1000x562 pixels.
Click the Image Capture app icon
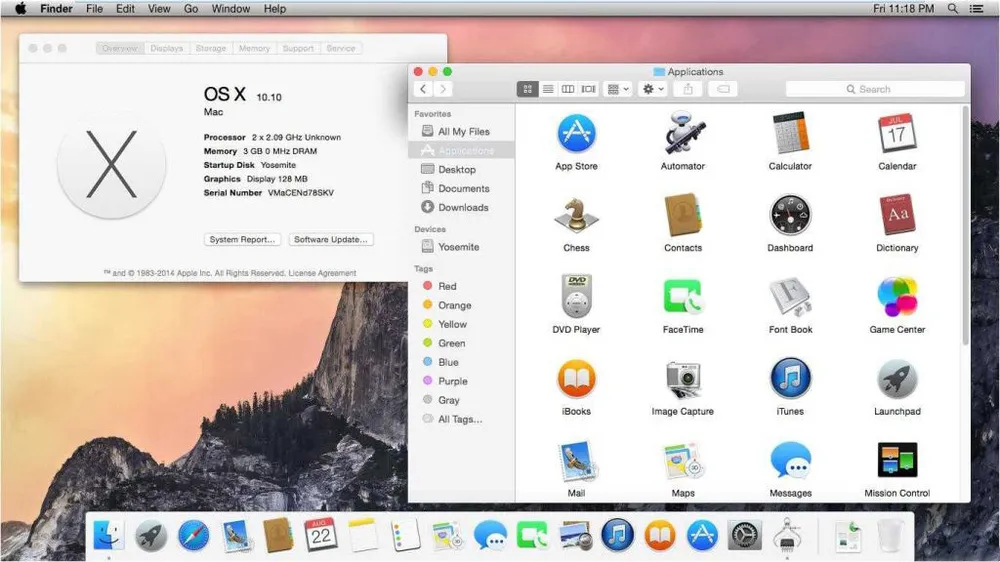pos(683,379)
